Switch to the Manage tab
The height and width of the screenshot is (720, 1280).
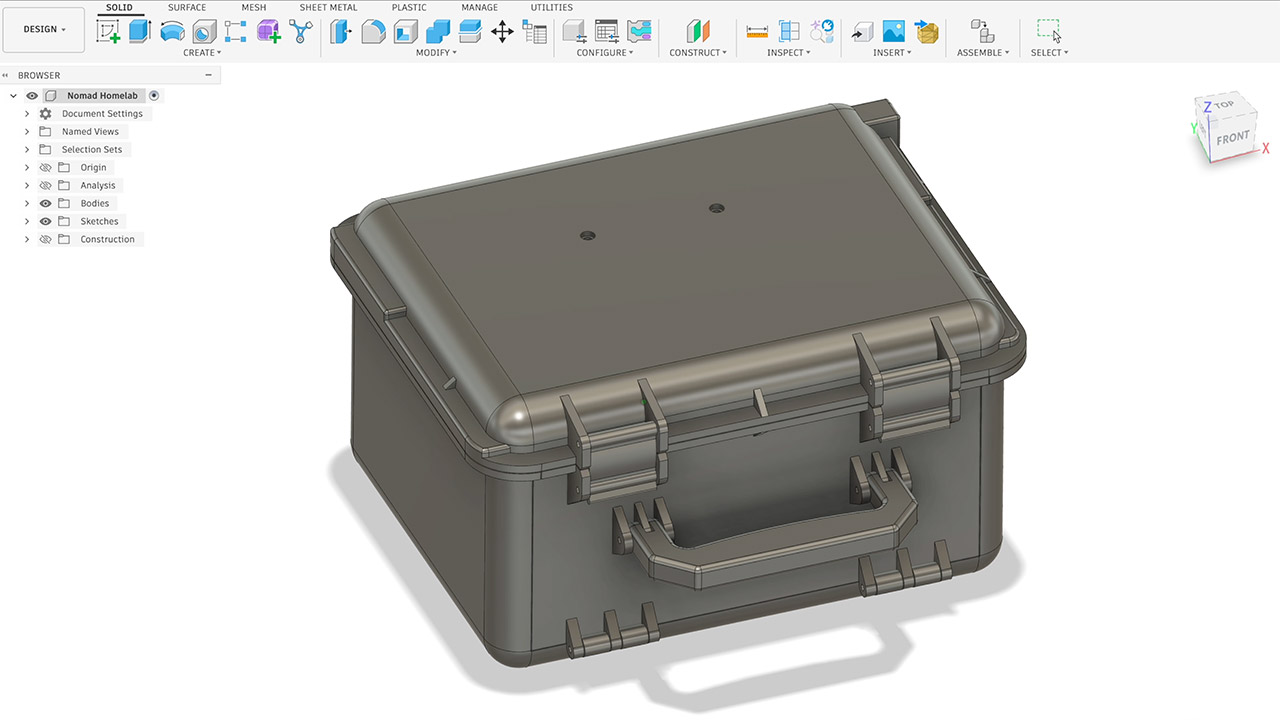[480, 8]
